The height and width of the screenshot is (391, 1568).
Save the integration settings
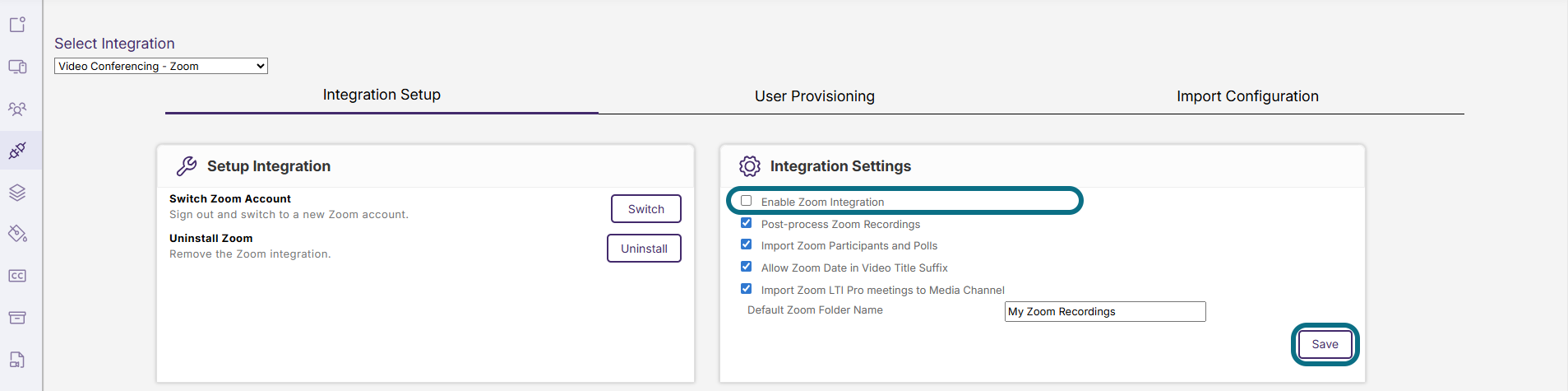[1325, 344]
